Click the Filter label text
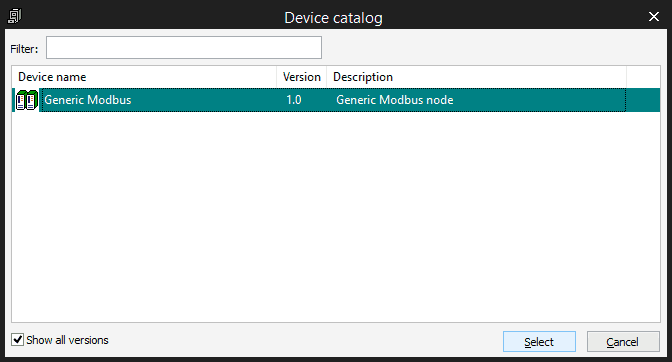Viewport: 672px width, 362px height. 24,49
